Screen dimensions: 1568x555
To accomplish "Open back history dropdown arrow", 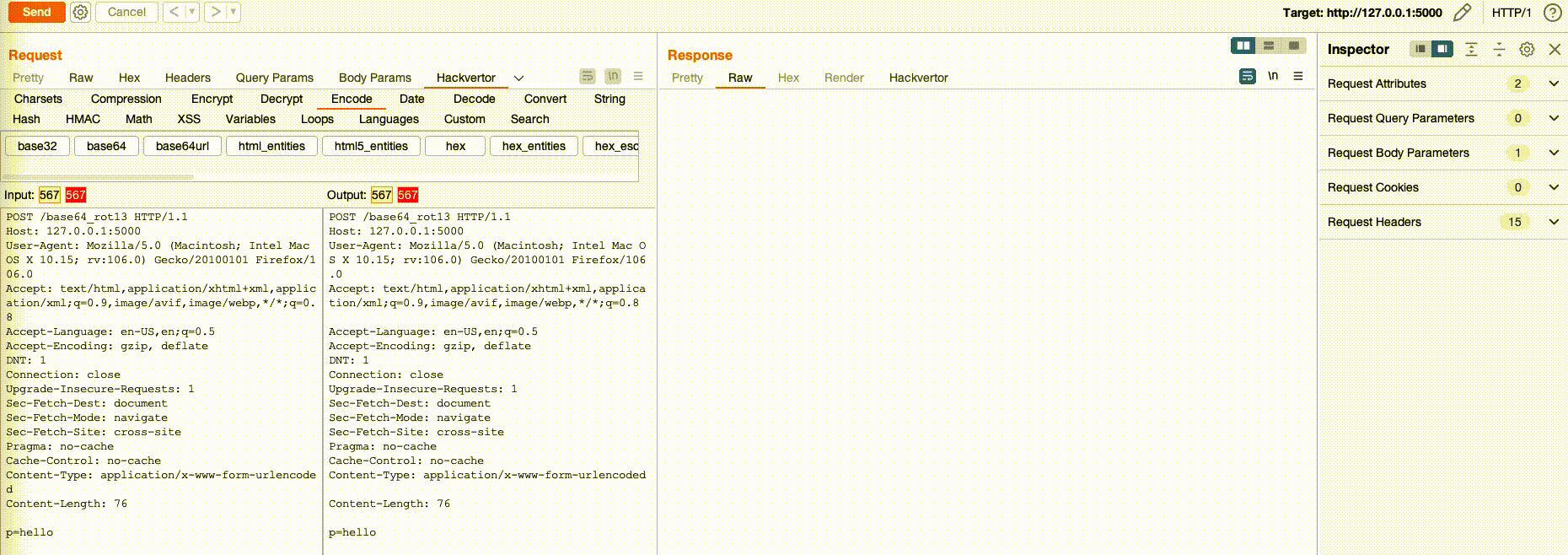I will pos(192,12).
